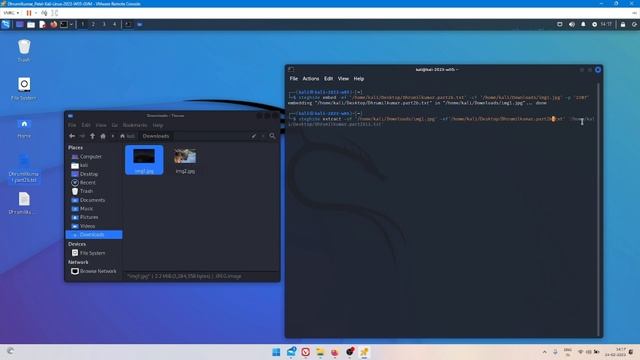Select the Home desktop icon
This screenshot has width=640, height=360.
tap(24, 128)
